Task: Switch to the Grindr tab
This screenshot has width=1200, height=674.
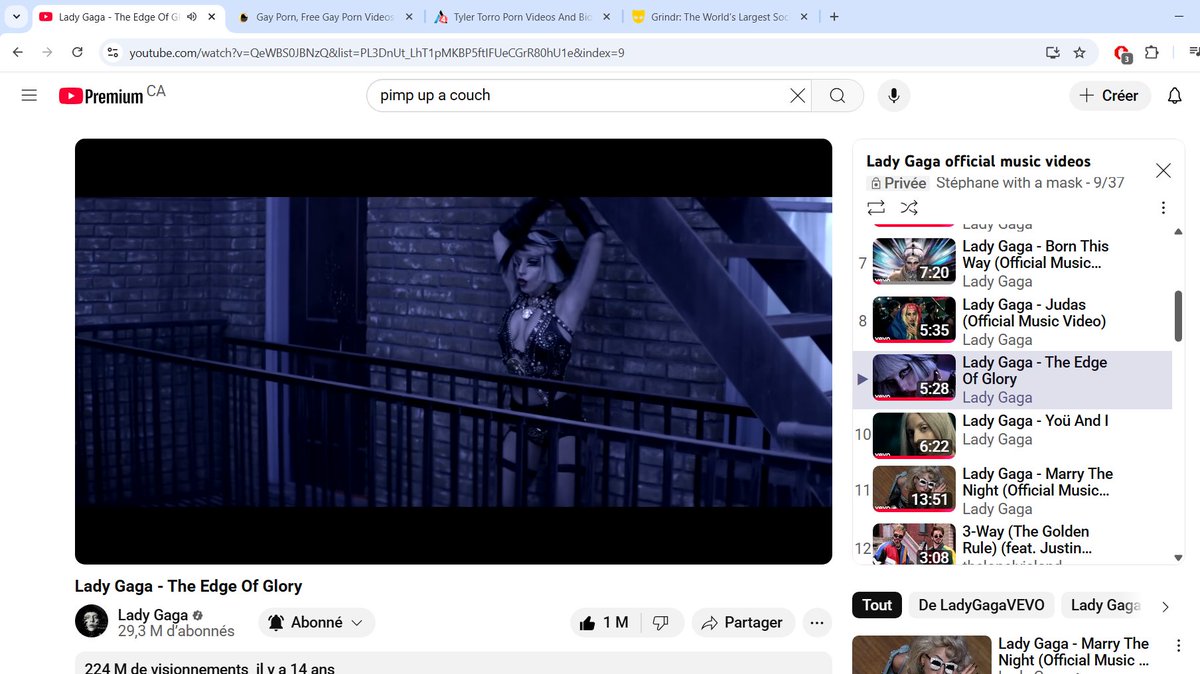Action: pyautogui.click(x=720, y=17)
